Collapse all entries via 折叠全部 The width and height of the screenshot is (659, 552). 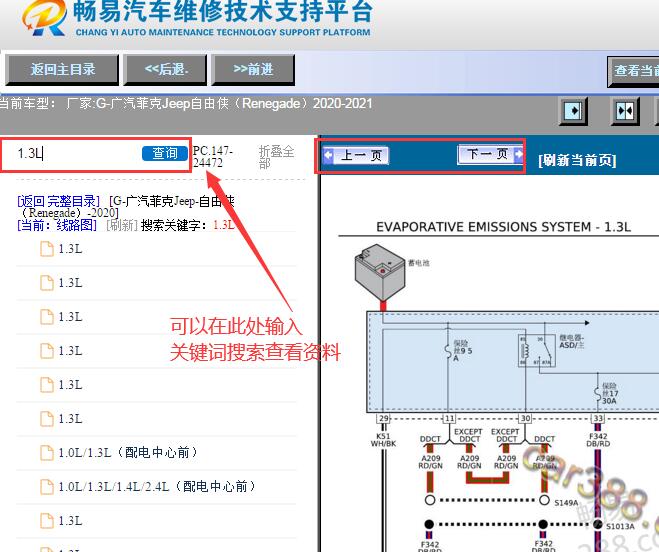click(276, 157)
